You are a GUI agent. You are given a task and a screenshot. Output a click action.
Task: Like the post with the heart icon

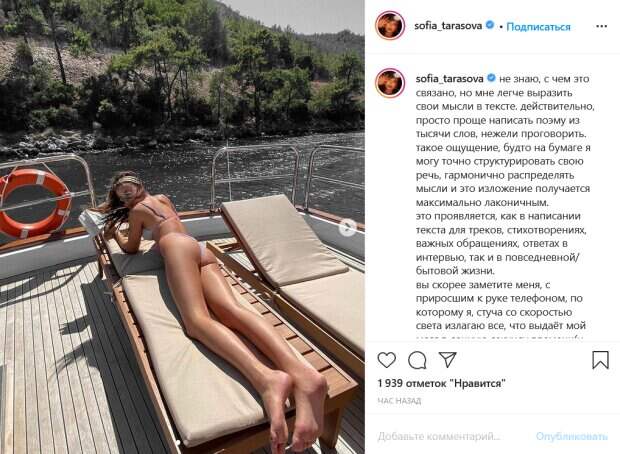click(386, 360)
